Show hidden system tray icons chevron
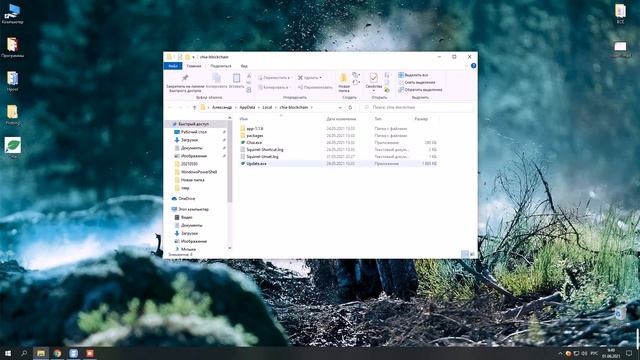Image resolution: width=640 pixels, height=360 pixels. 560,353
